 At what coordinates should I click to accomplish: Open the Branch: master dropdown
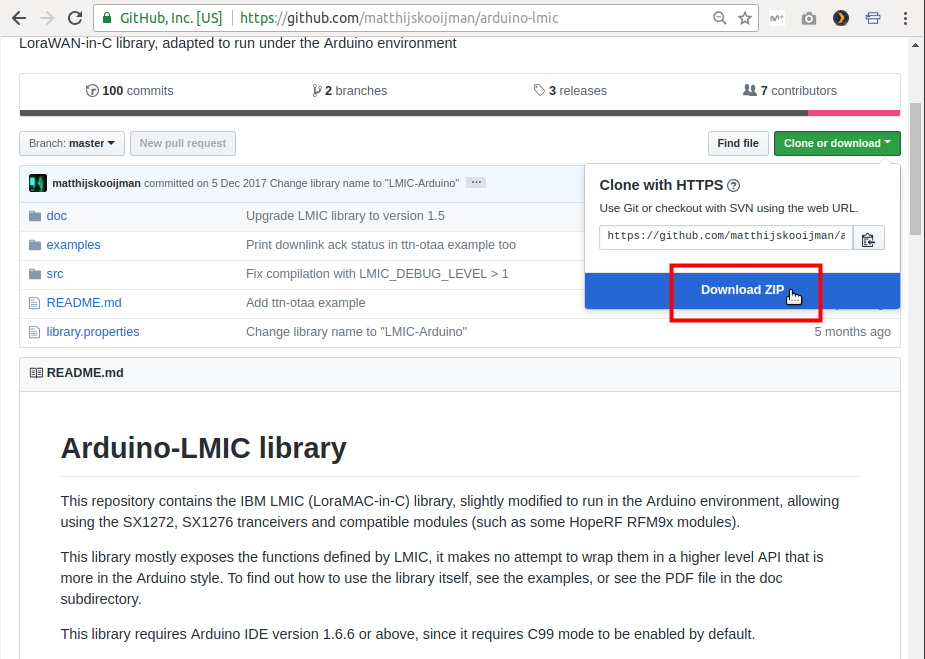click(72, 143)
